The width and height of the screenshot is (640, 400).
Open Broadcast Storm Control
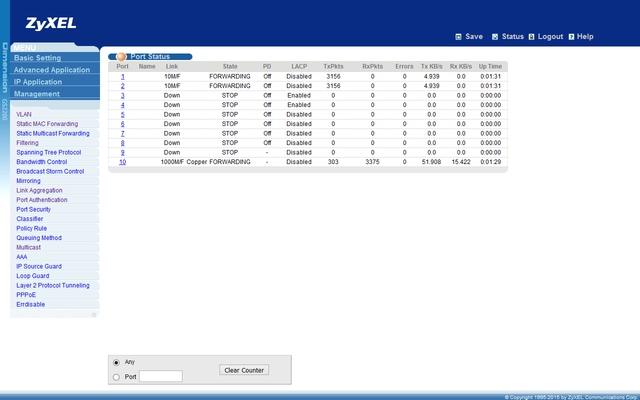(50, 171)
